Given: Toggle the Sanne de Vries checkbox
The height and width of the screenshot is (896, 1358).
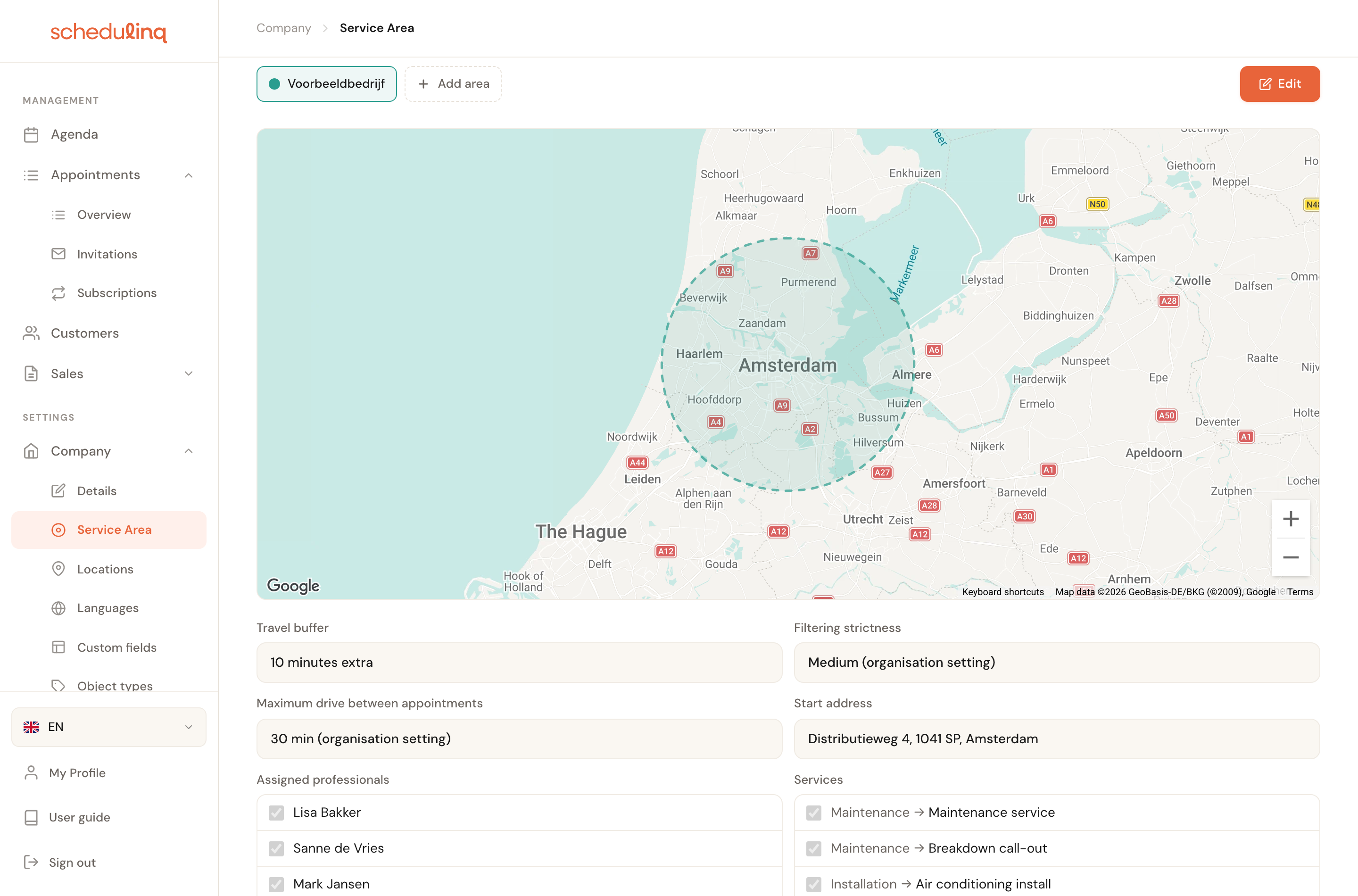Looking at the screenshot, I should [x=276, y=848].
